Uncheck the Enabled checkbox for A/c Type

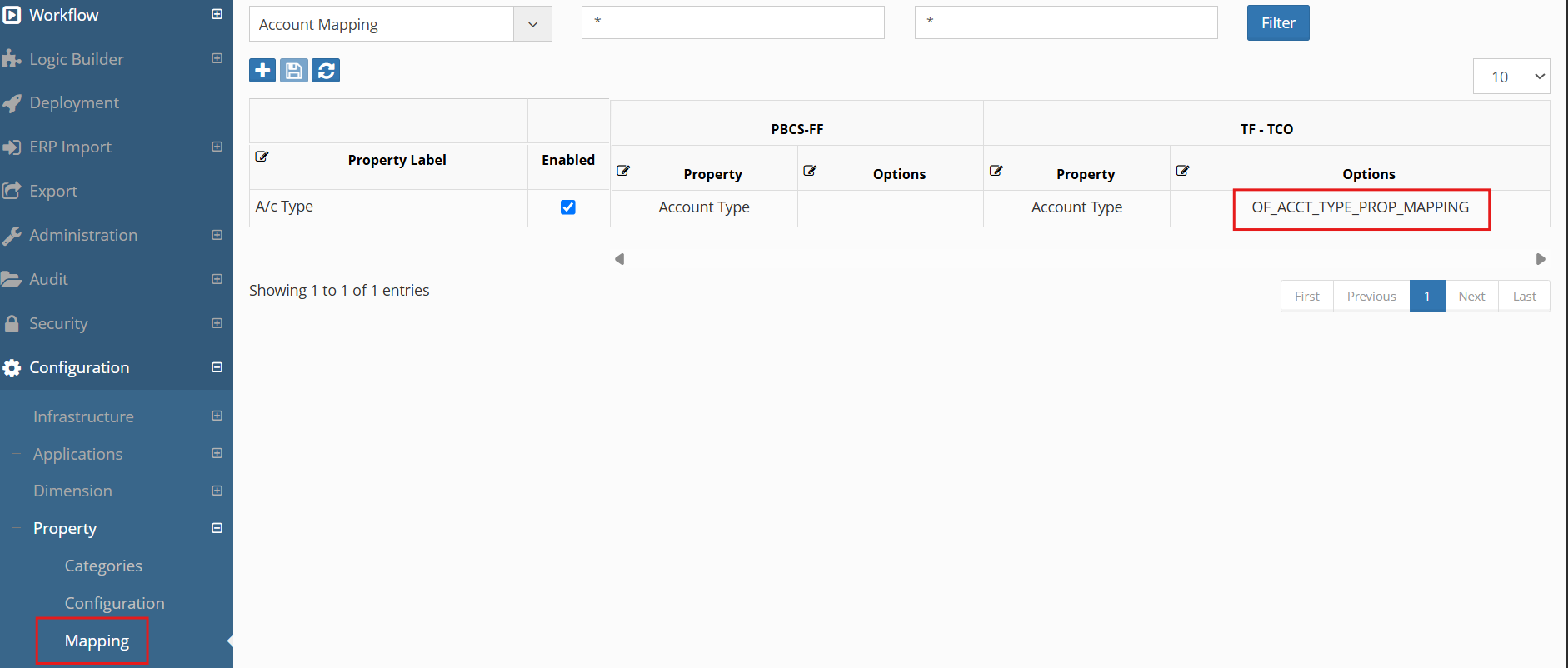568,207
